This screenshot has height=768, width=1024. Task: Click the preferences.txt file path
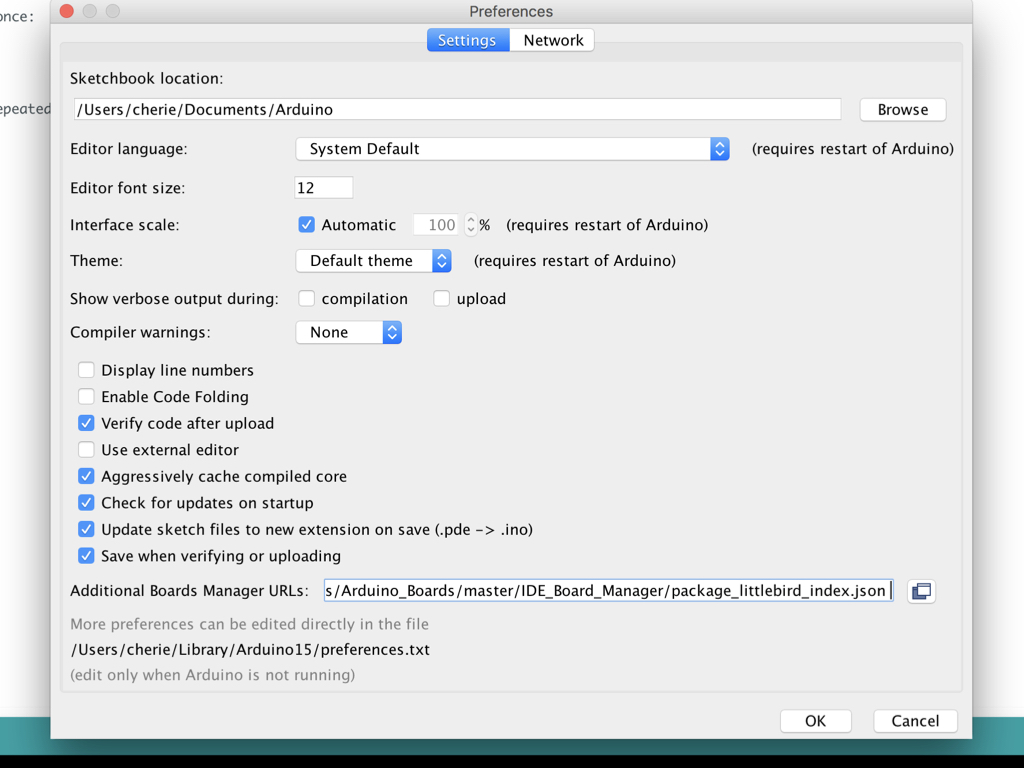[250, 650]
